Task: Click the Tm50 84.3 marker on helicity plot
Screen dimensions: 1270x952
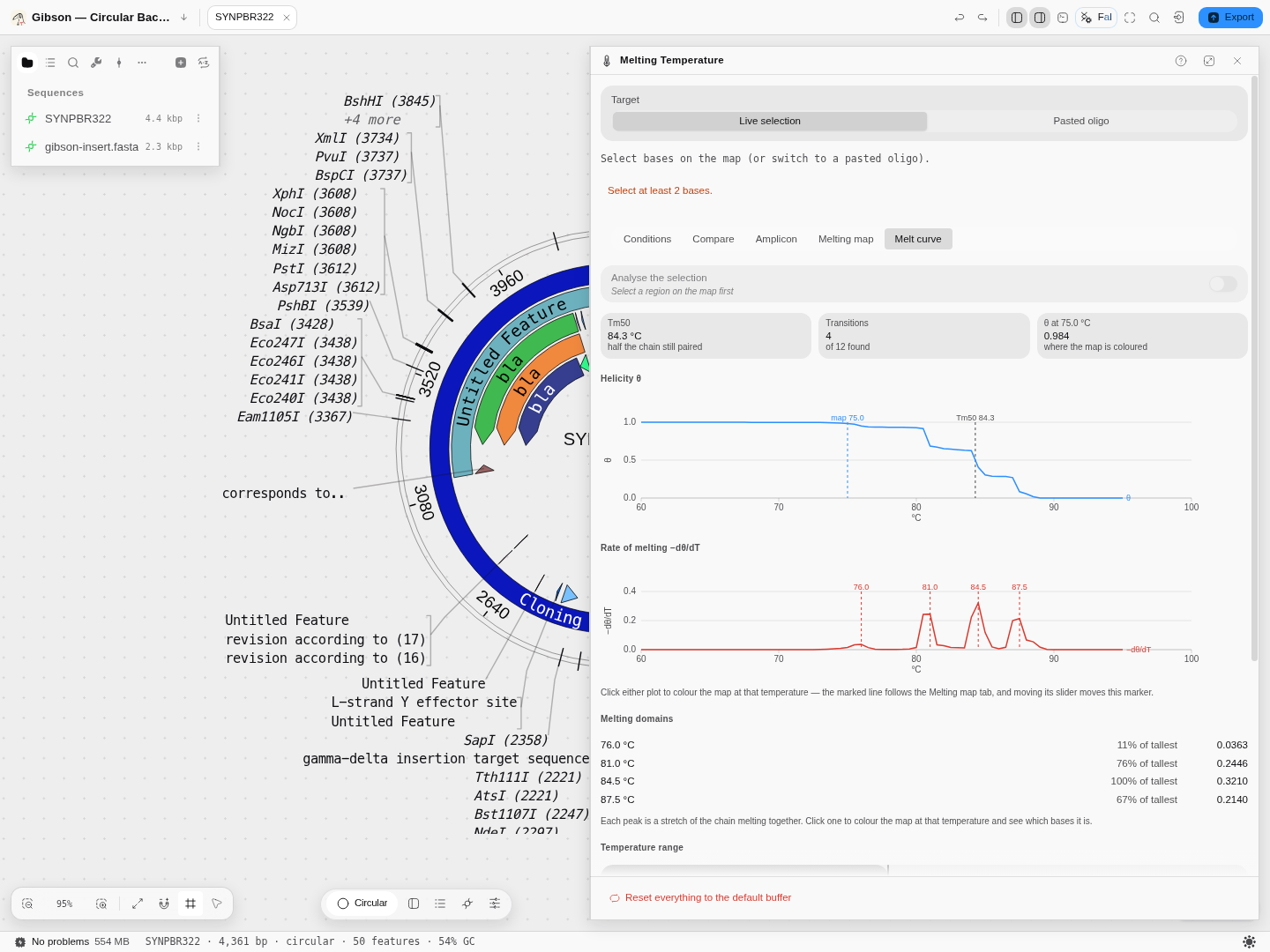Action: (x=975, y=419)
